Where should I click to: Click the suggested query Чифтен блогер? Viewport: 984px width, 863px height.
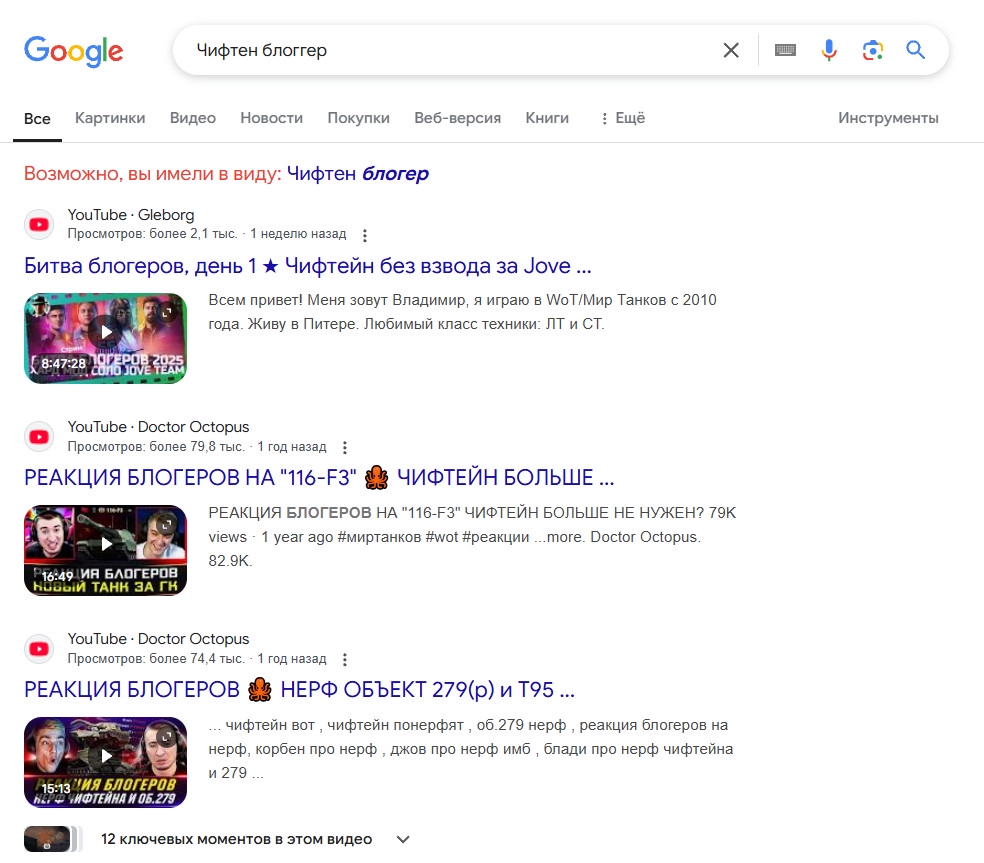(x=358, y=173)
